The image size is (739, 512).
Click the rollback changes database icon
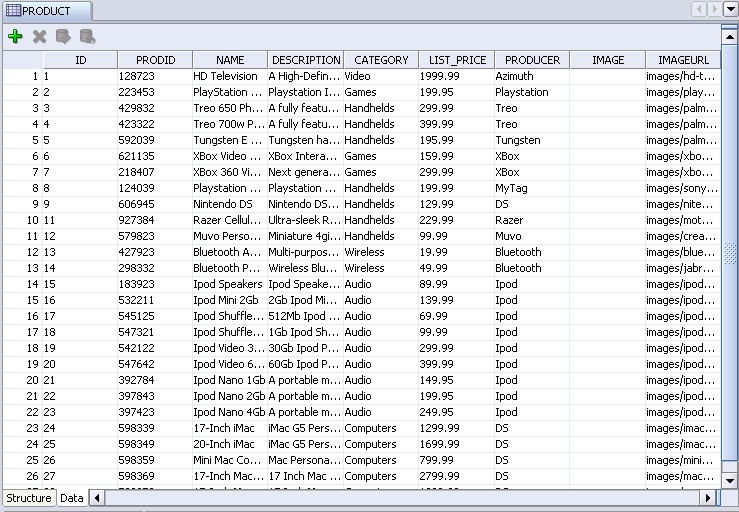point(88,36)
